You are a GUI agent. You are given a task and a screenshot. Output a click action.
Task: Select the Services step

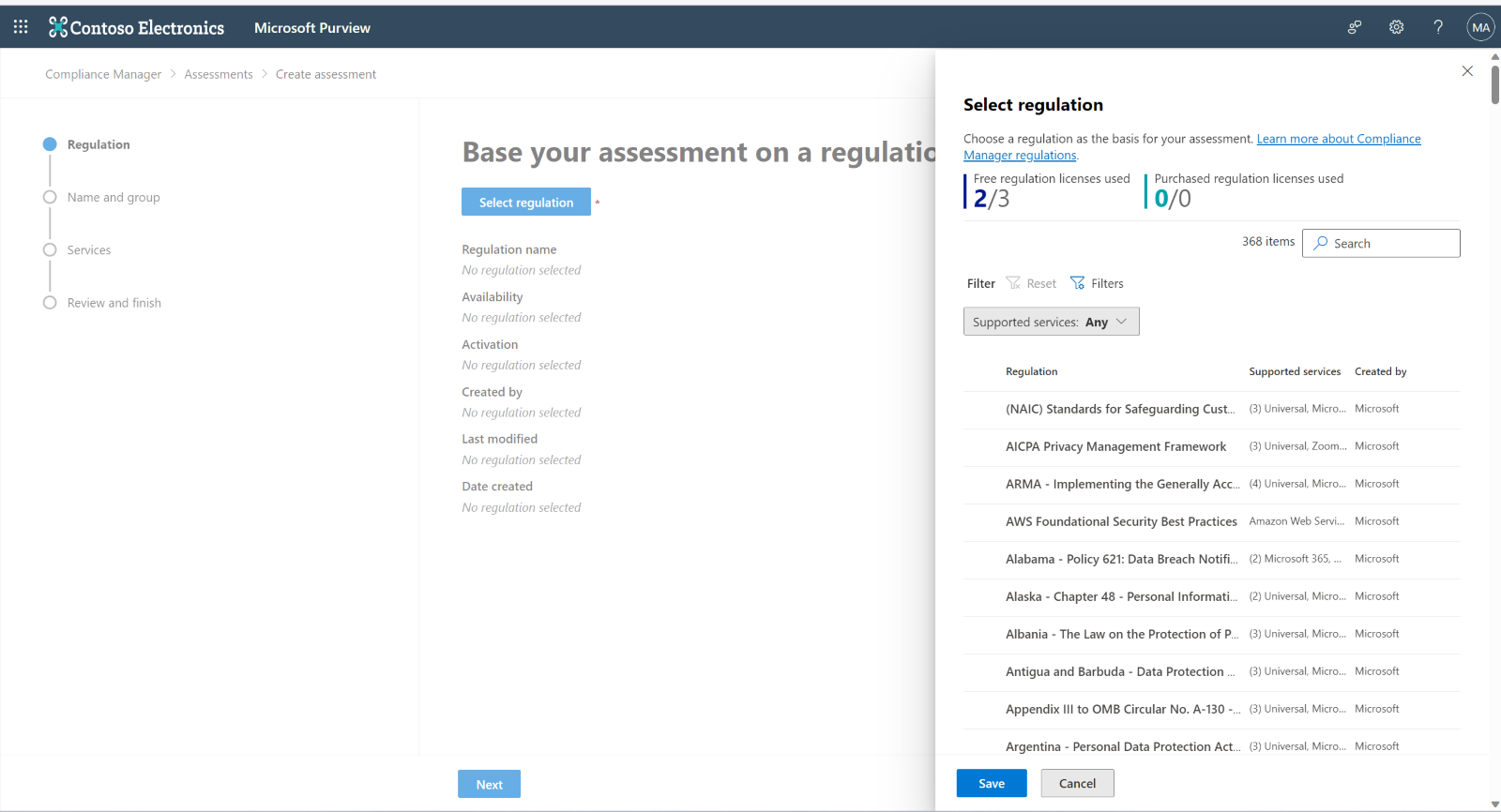(x=77, y=250)
